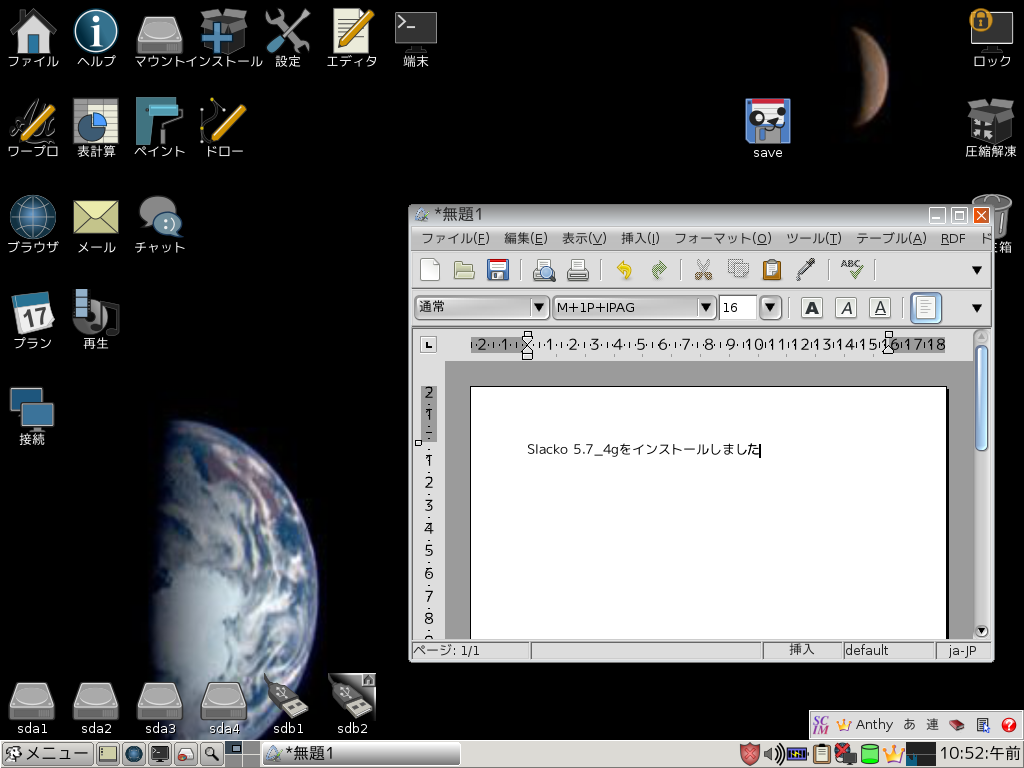The height and width of the screenshot is (768, 1024).
Task: Click the font size field showing 16
Action: [x=738, y=307]
